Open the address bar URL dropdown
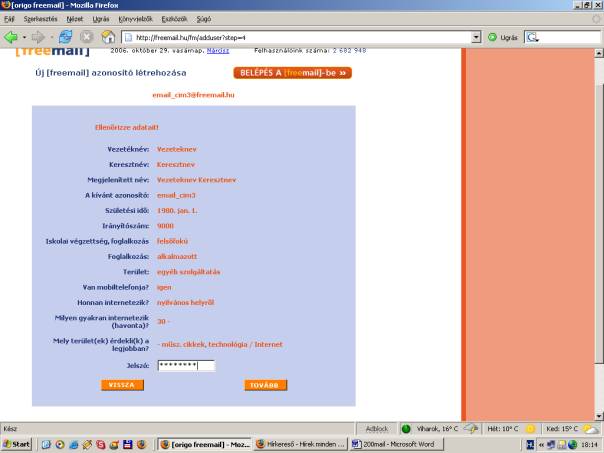This screenshot has height=453, width=604. point(475,37)
